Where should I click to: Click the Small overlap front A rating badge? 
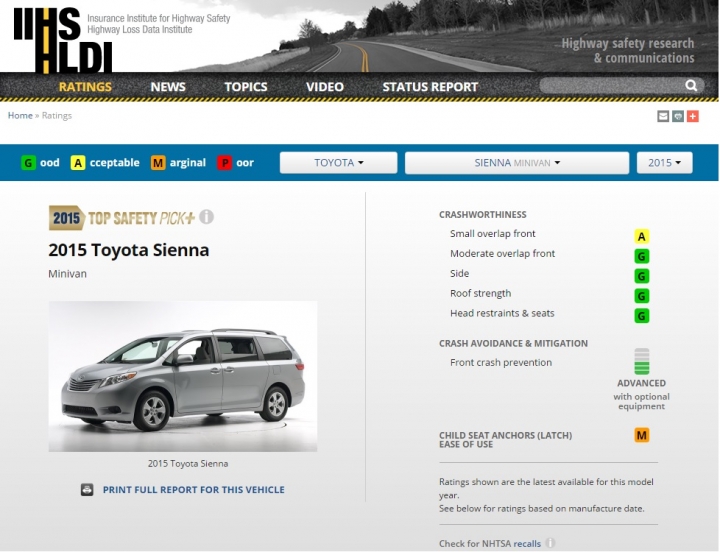tap(641, 237)
